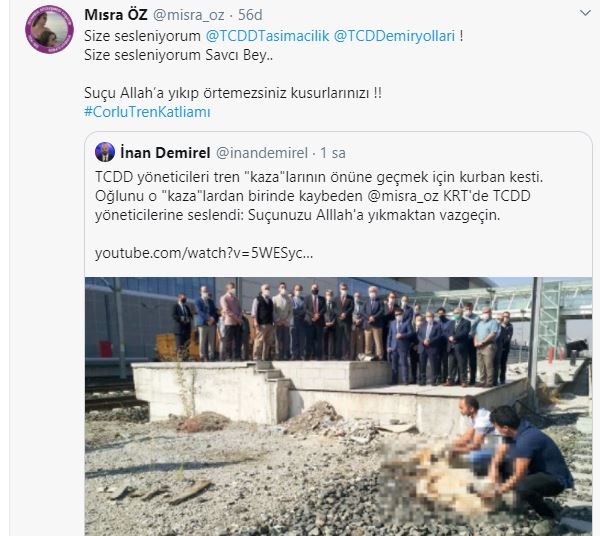The width and height of the screenshot is (600, 536).
Task: Visit the @TCDDemiryollari mention
Action: coord(395,36)
